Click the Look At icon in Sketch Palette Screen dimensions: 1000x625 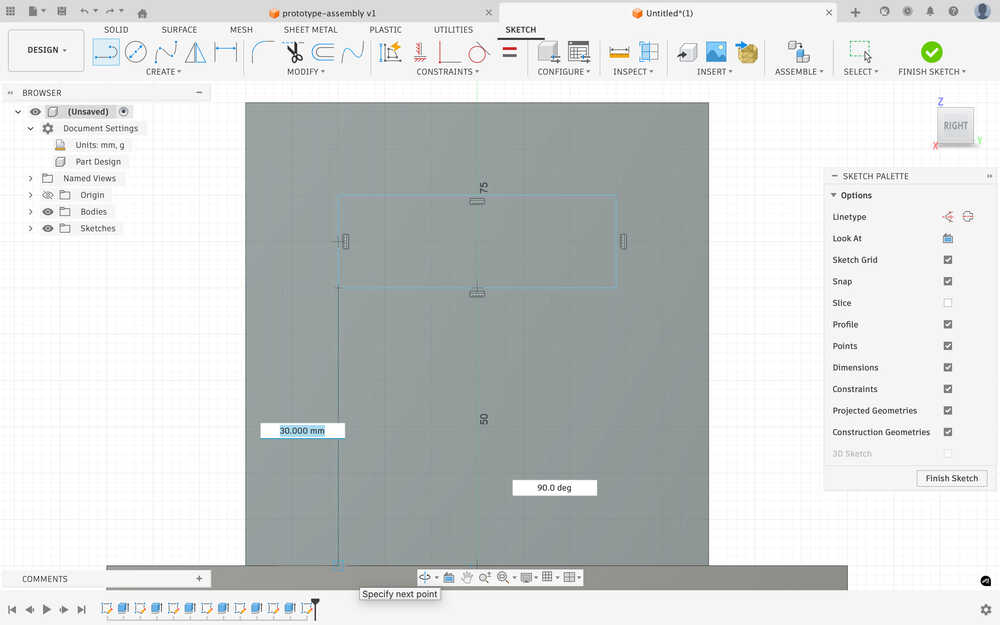coord(948,238)
